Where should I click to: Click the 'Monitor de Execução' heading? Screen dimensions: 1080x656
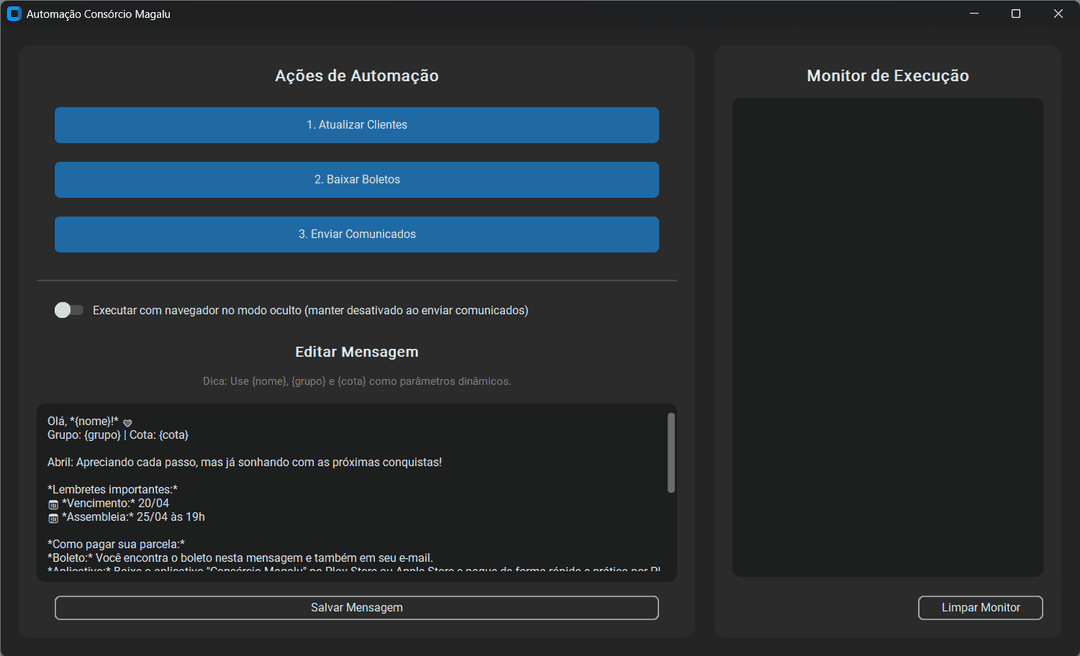888,76
